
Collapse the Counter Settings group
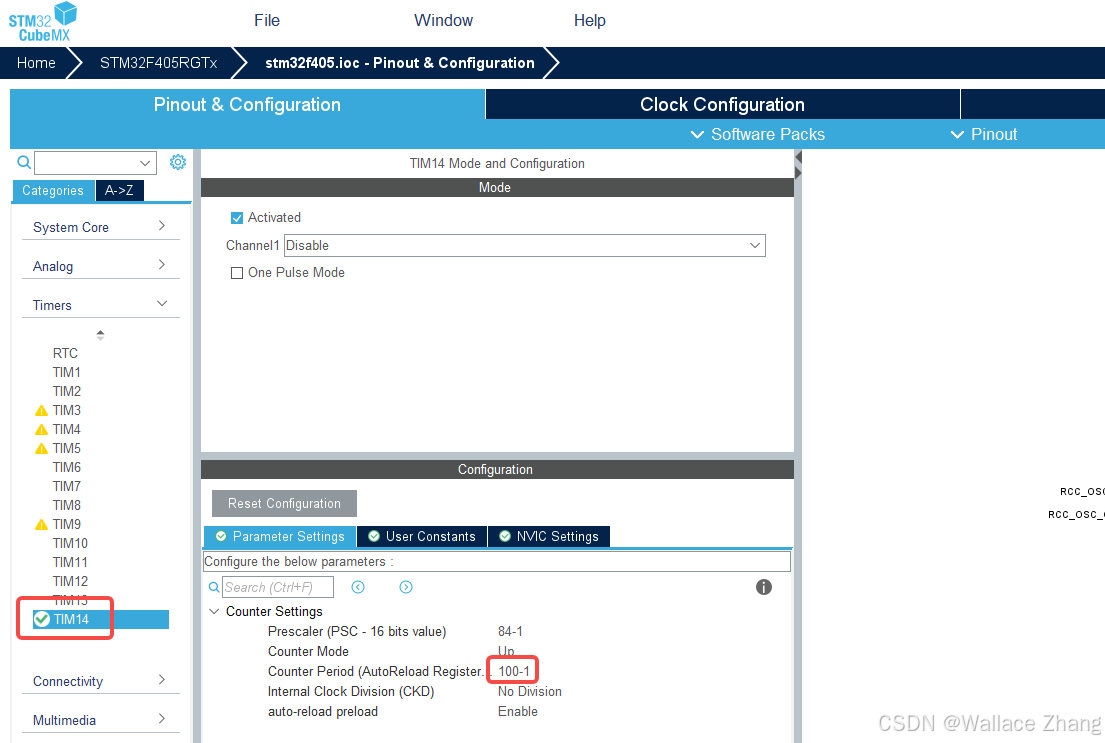pos(214,611)
